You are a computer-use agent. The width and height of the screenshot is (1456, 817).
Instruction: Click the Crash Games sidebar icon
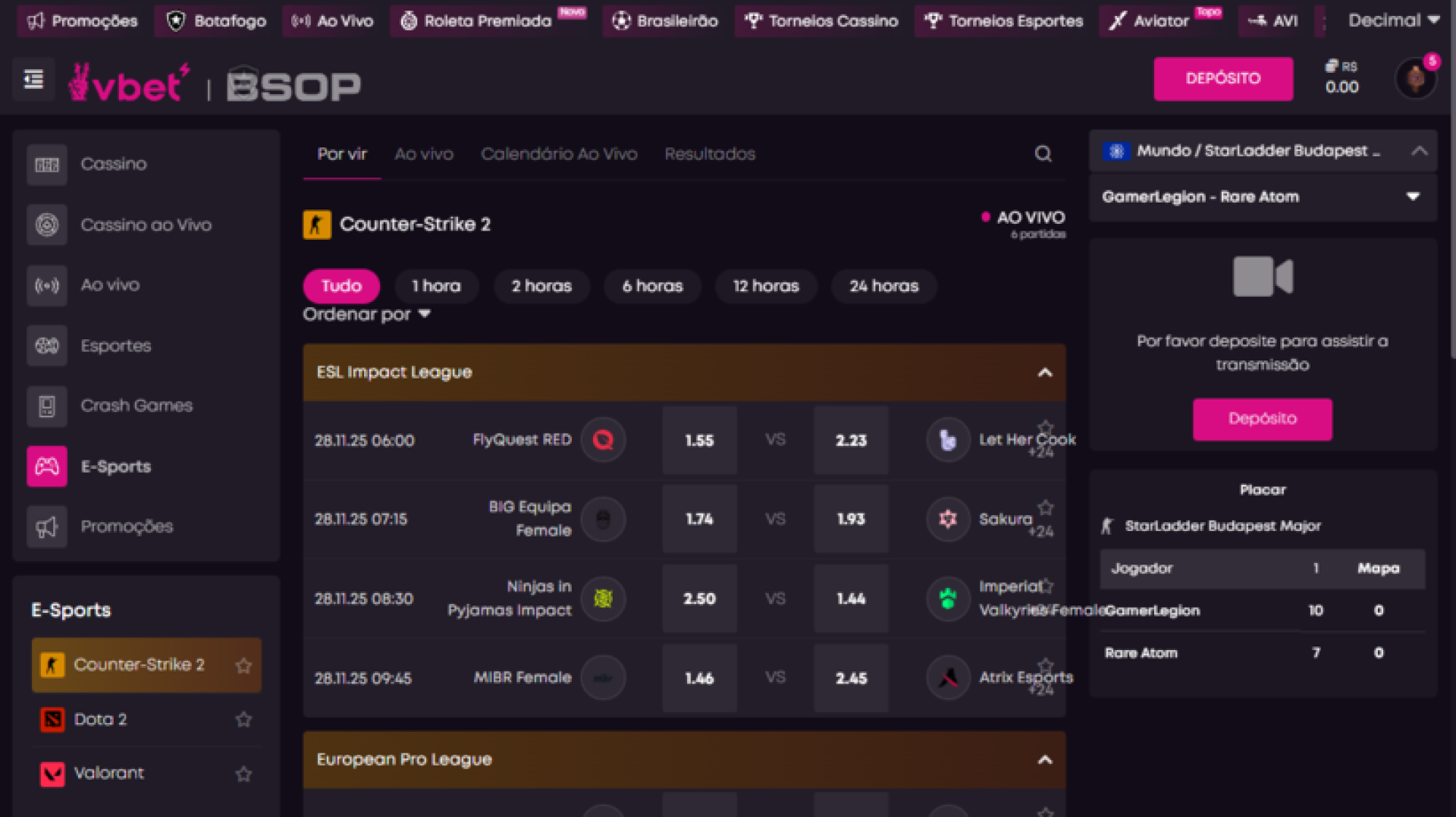tap(47, 406)
